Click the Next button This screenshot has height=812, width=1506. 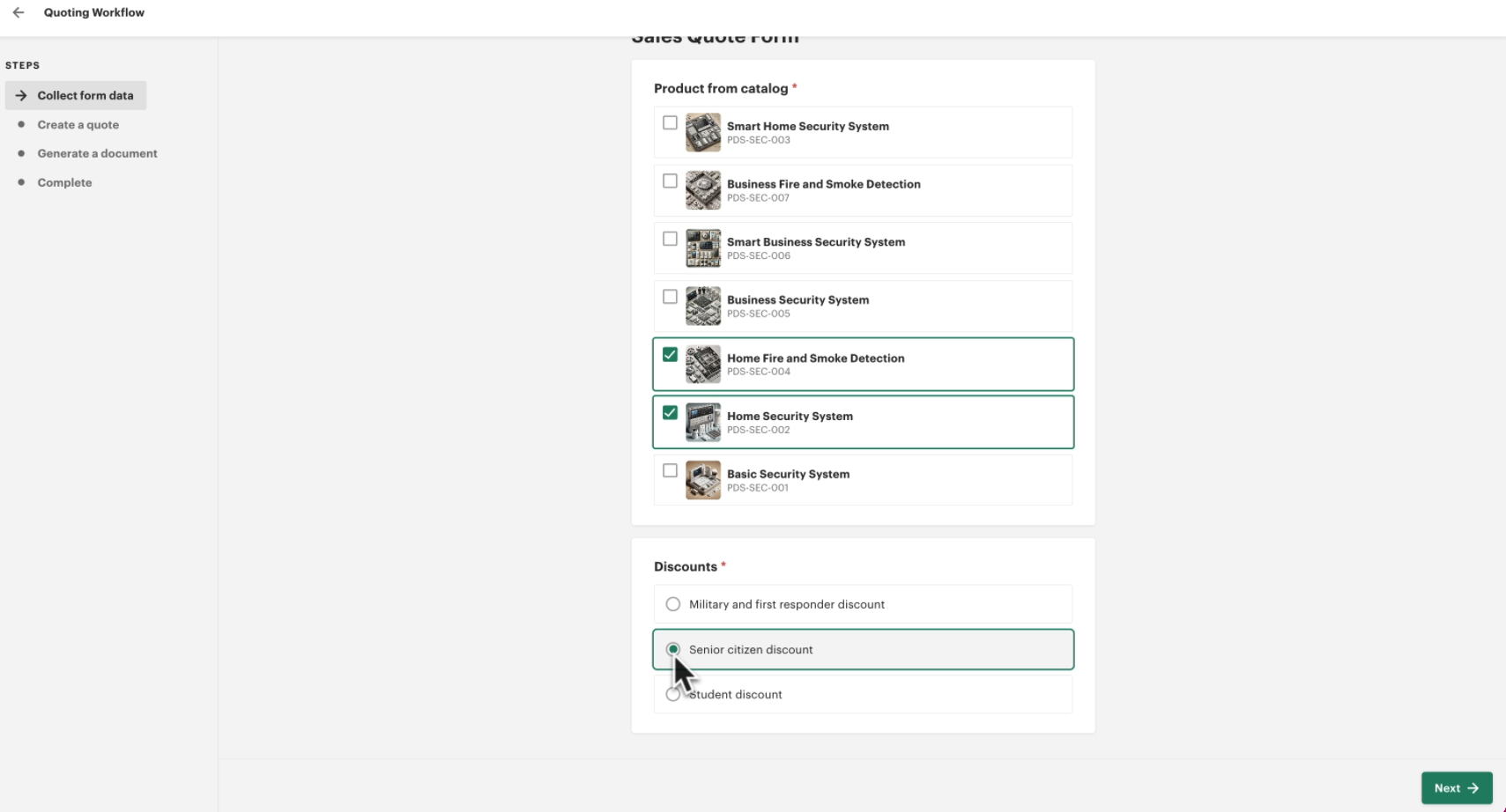1456,788
